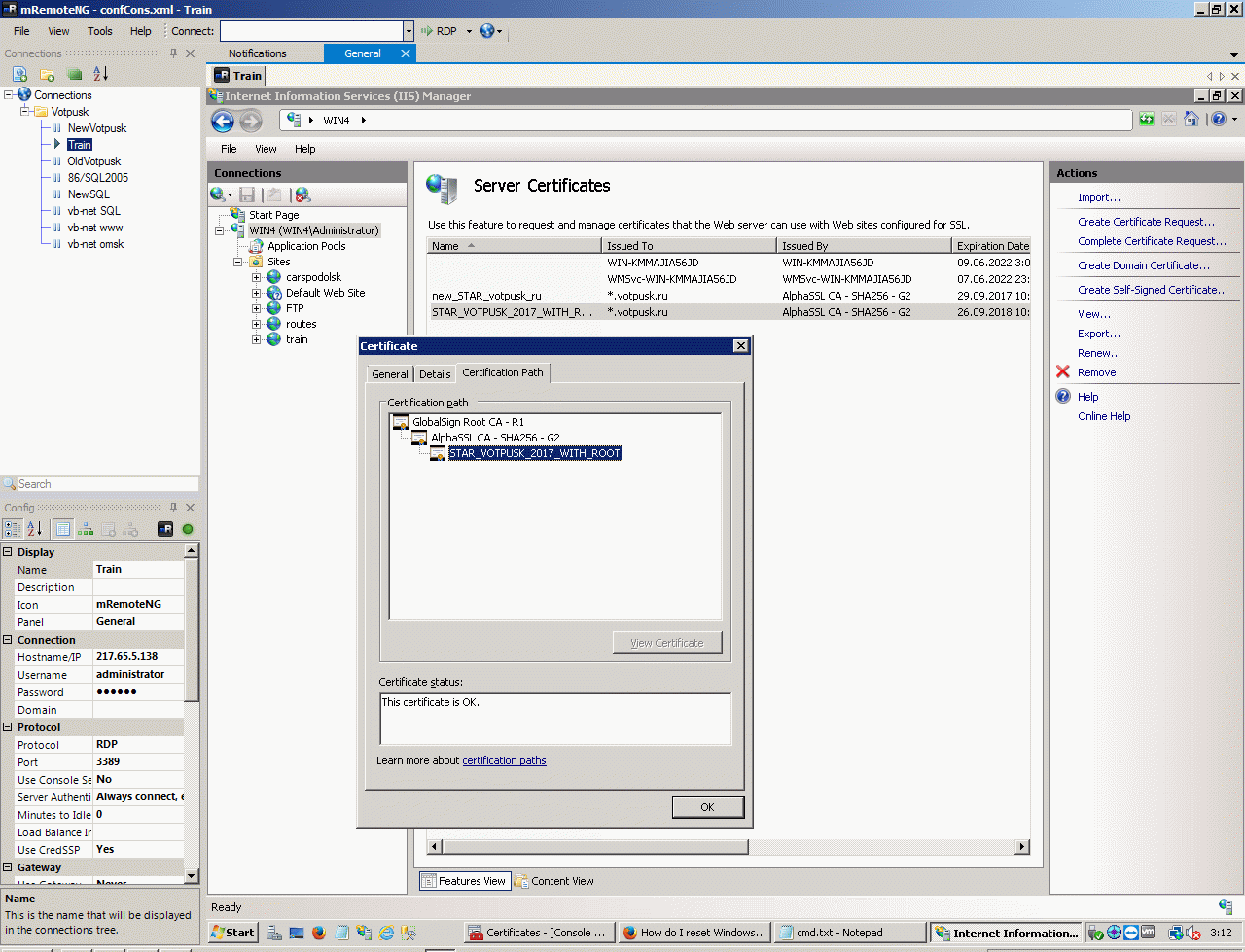1245x952 pixels.
Task: Collapse the WIN4 server node in IIS tree
Action: click(220, 230)
